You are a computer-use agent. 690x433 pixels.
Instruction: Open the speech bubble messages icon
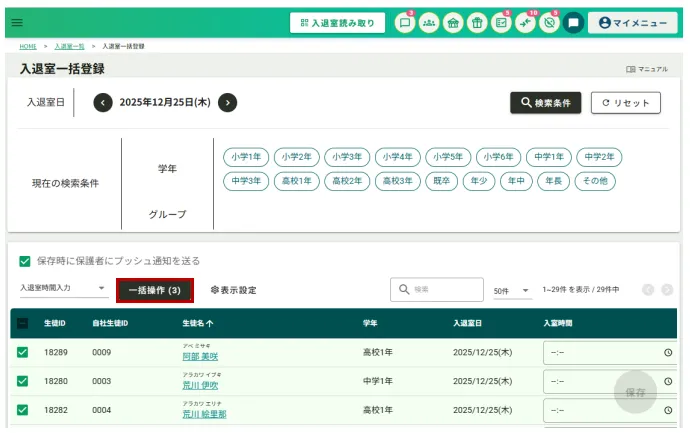pyautogui.click(x=405, y=22)
